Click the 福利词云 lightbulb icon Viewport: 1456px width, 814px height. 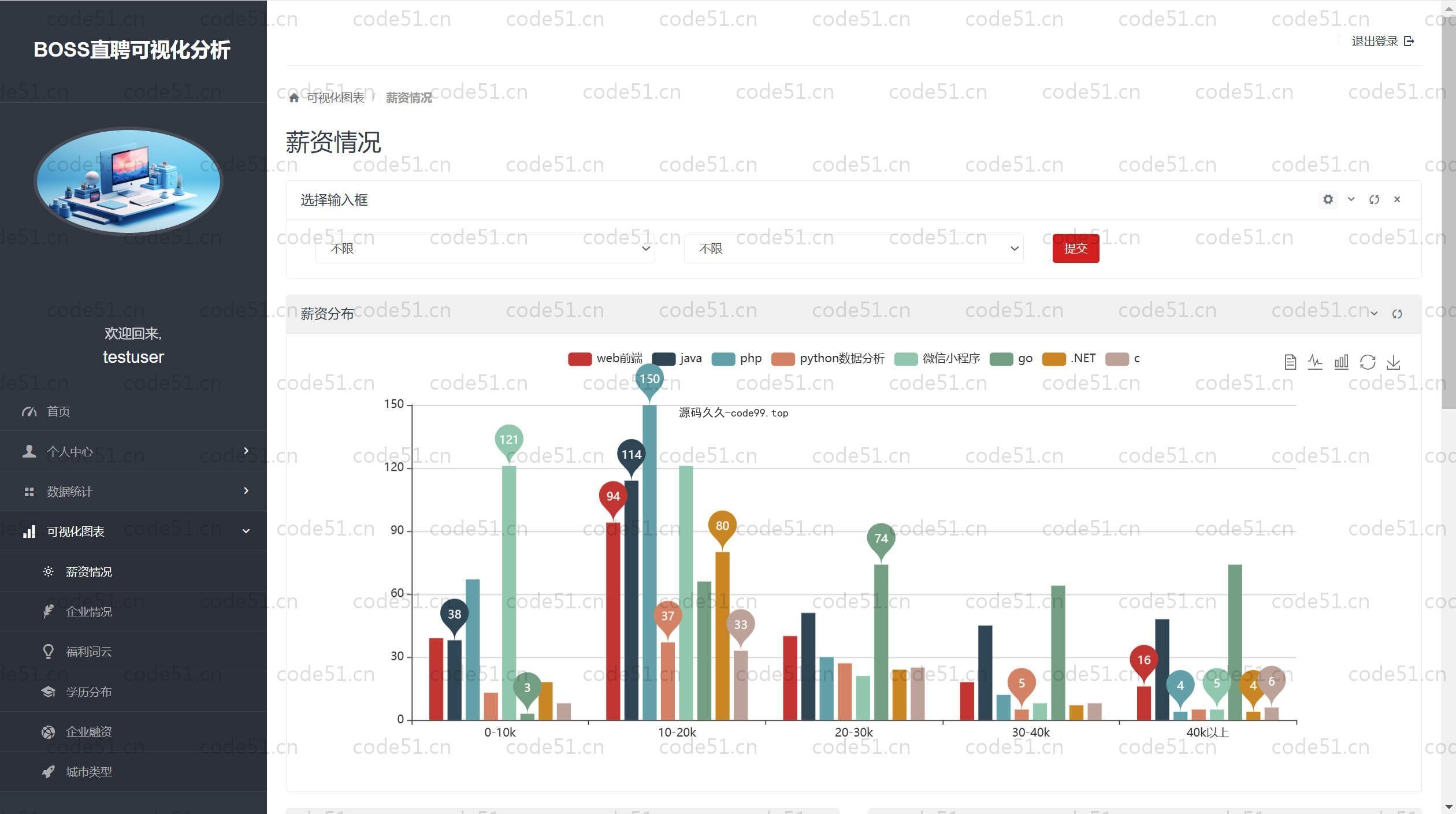point(49,652)
